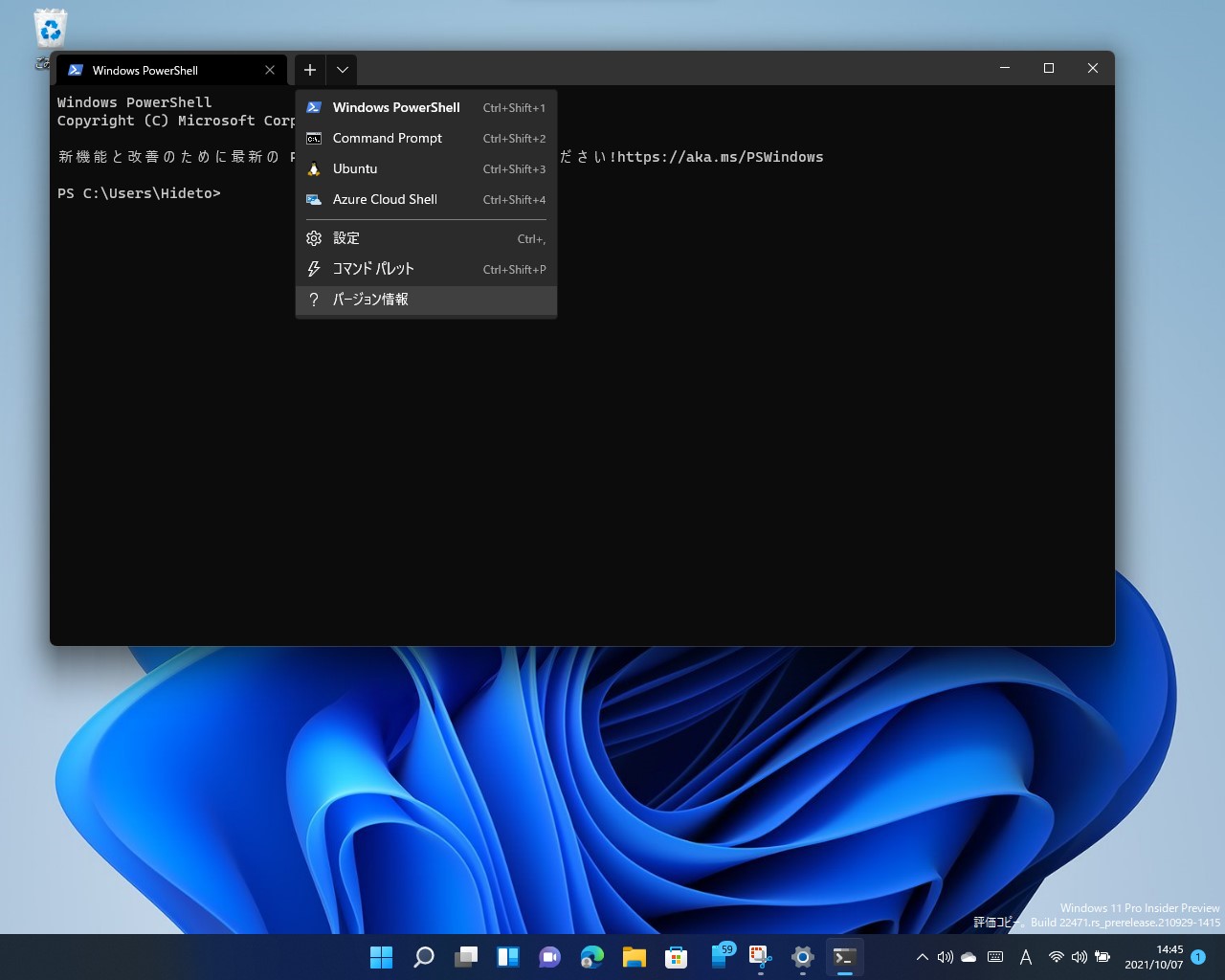
Task: Open Search from the taskbar
Action: pos(423,957)
